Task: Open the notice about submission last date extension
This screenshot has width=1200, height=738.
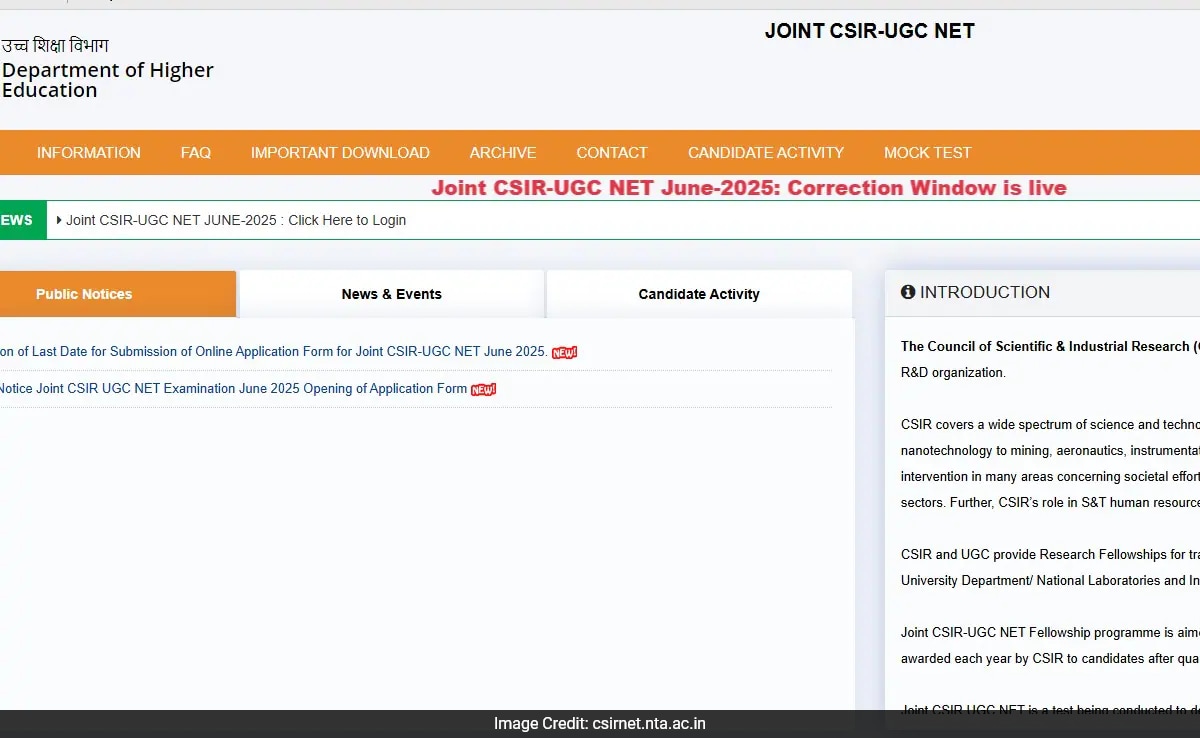Action: click(x=270, y=352)
